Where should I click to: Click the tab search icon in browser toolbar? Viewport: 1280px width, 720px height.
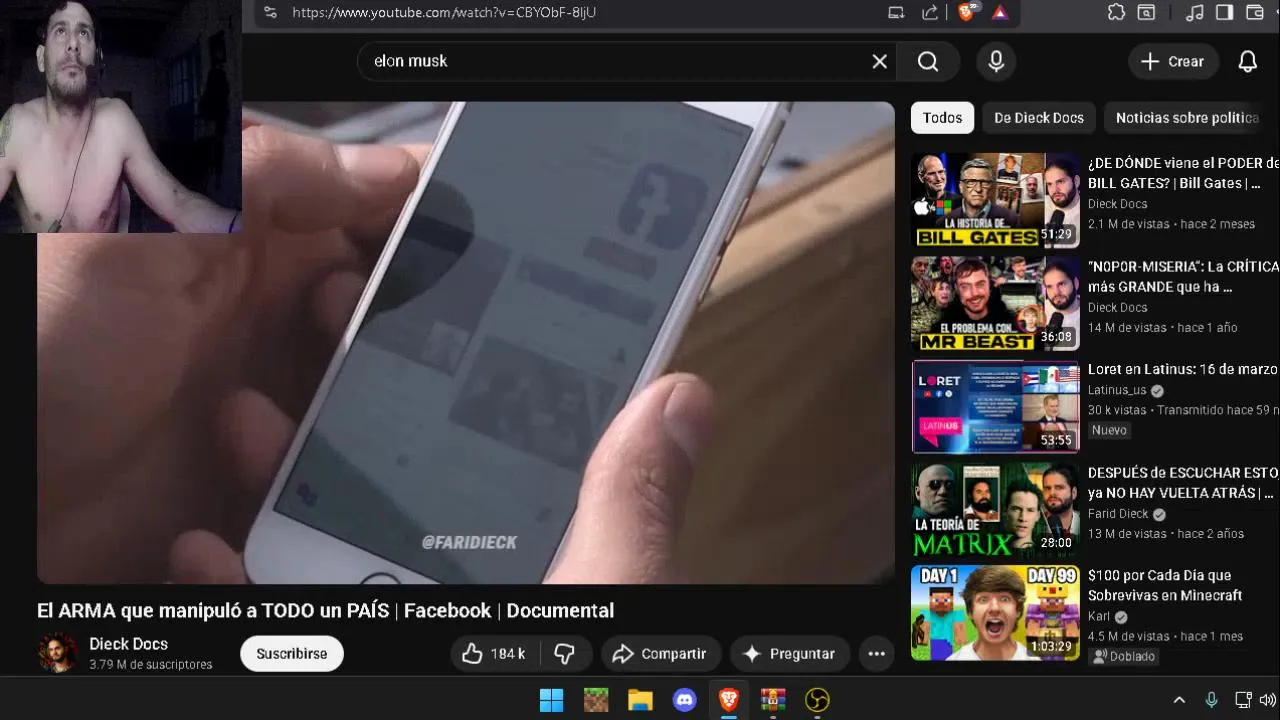click(x=1147, y=12)
